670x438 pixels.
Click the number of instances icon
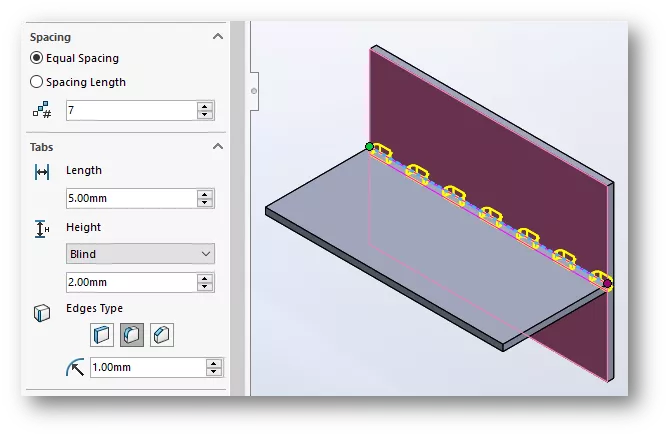pyautogui.click(x=42, y=110)
